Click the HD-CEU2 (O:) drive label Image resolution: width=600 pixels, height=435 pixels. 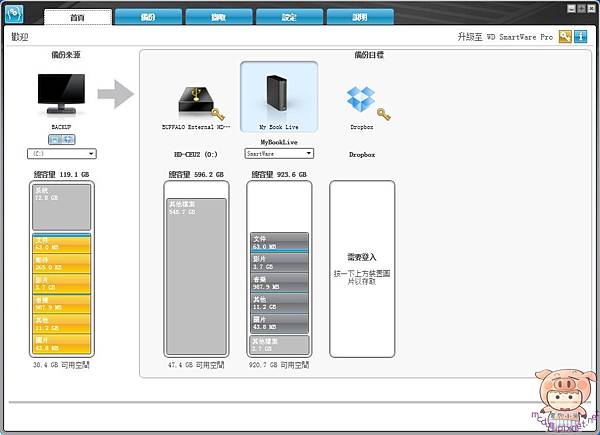(x=196, y=155)
